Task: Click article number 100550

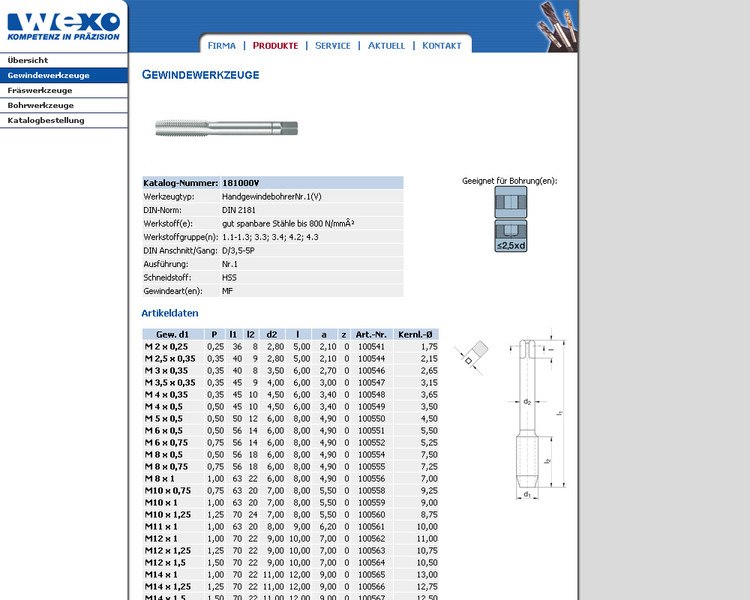Action: pyautogui.click(x=371, y=419)
